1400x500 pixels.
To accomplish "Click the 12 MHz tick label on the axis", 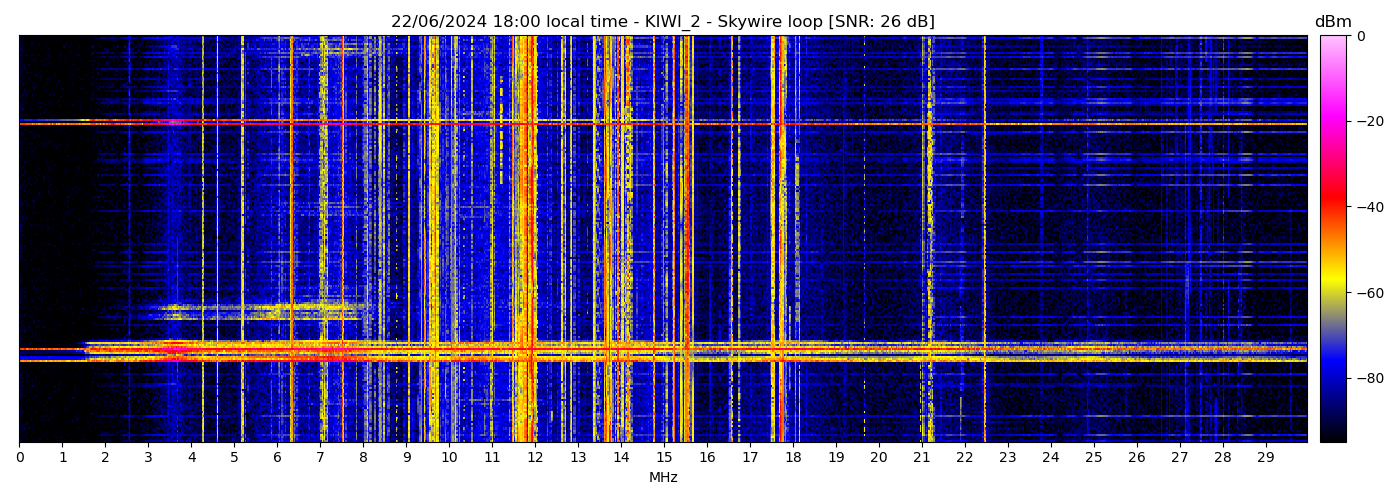I will click(x=535, y=458).
